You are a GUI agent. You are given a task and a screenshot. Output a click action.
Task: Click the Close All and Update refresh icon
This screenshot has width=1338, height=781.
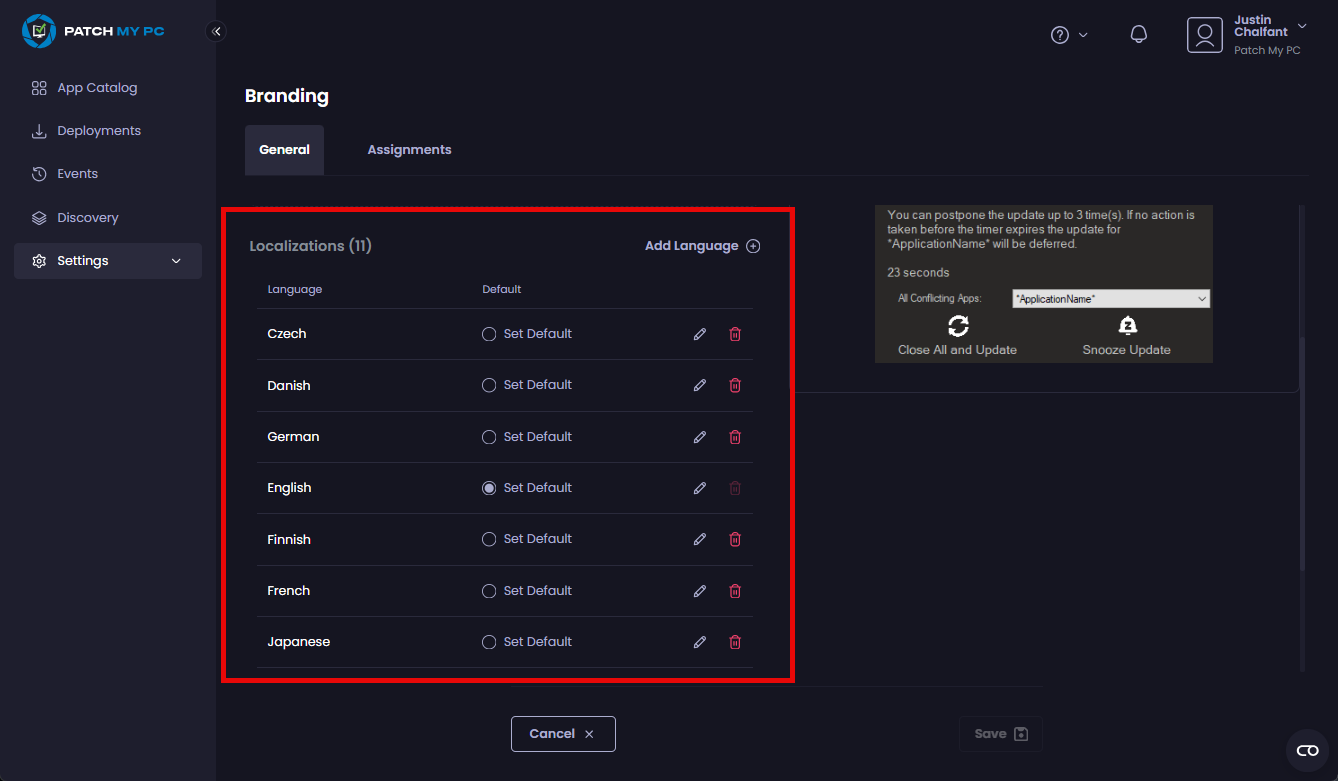957,326
